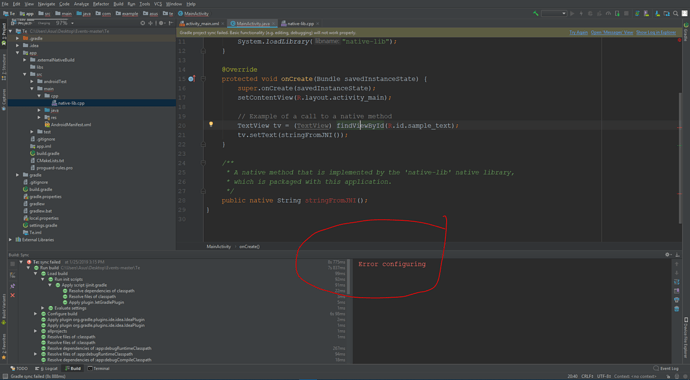The width and height of the screenshot is (690, 380).
Task: Open Project Structure icon in toolbar
Action: 666,14
